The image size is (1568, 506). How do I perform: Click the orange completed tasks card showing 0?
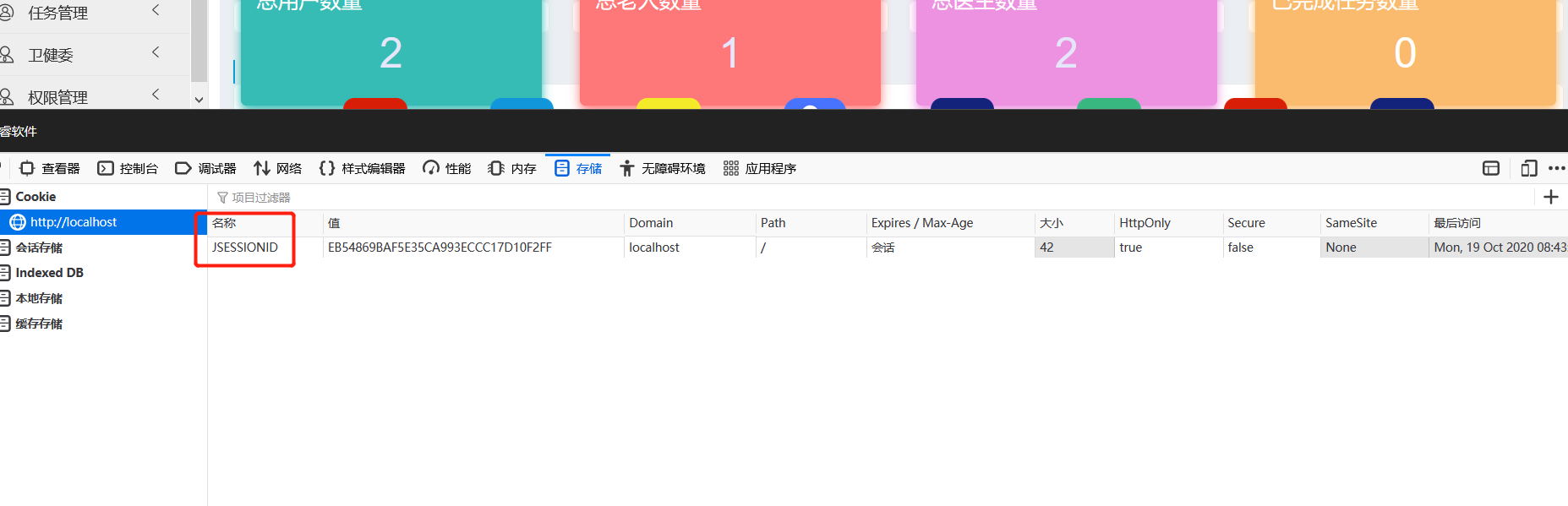pyautogui.click(x=1405, y=52)
